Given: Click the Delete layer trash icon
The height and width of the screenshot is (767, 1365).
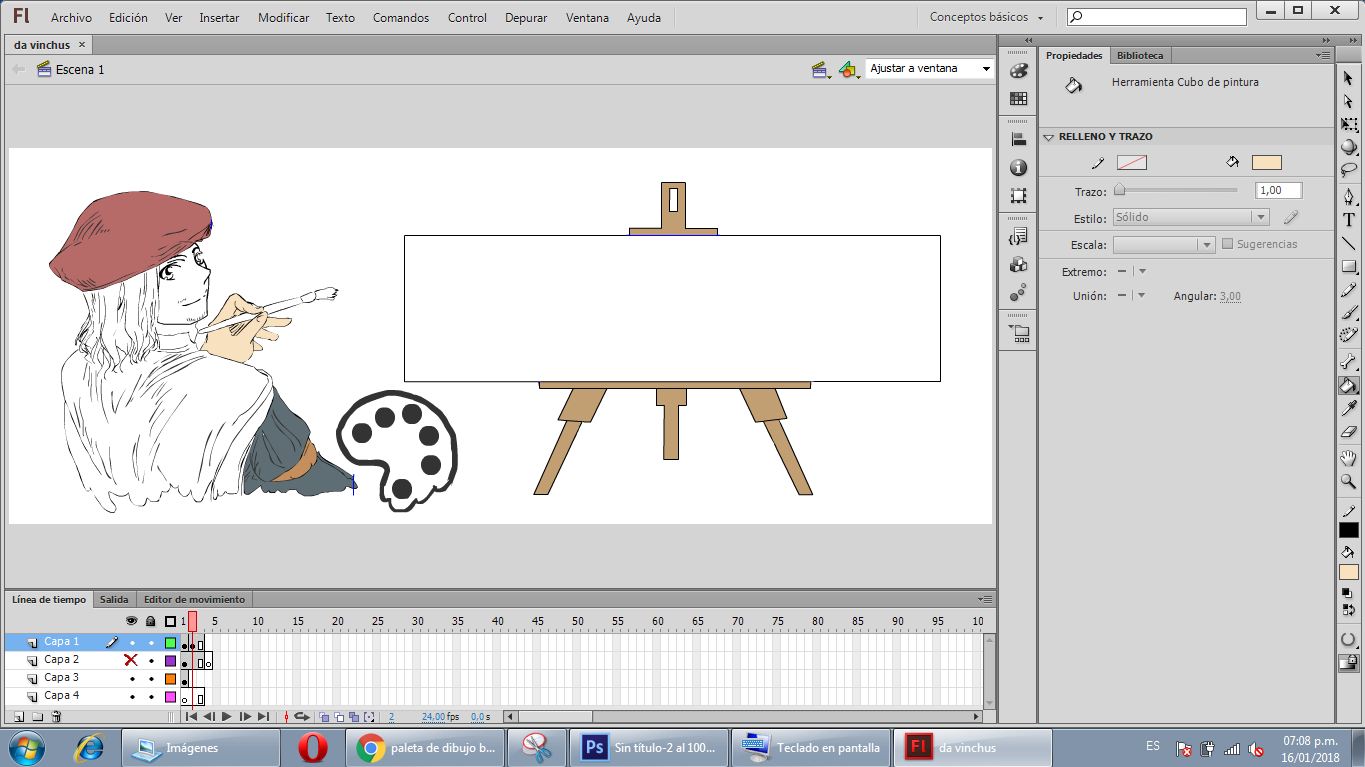Looking at the screenshot, I should pos(56,716).
